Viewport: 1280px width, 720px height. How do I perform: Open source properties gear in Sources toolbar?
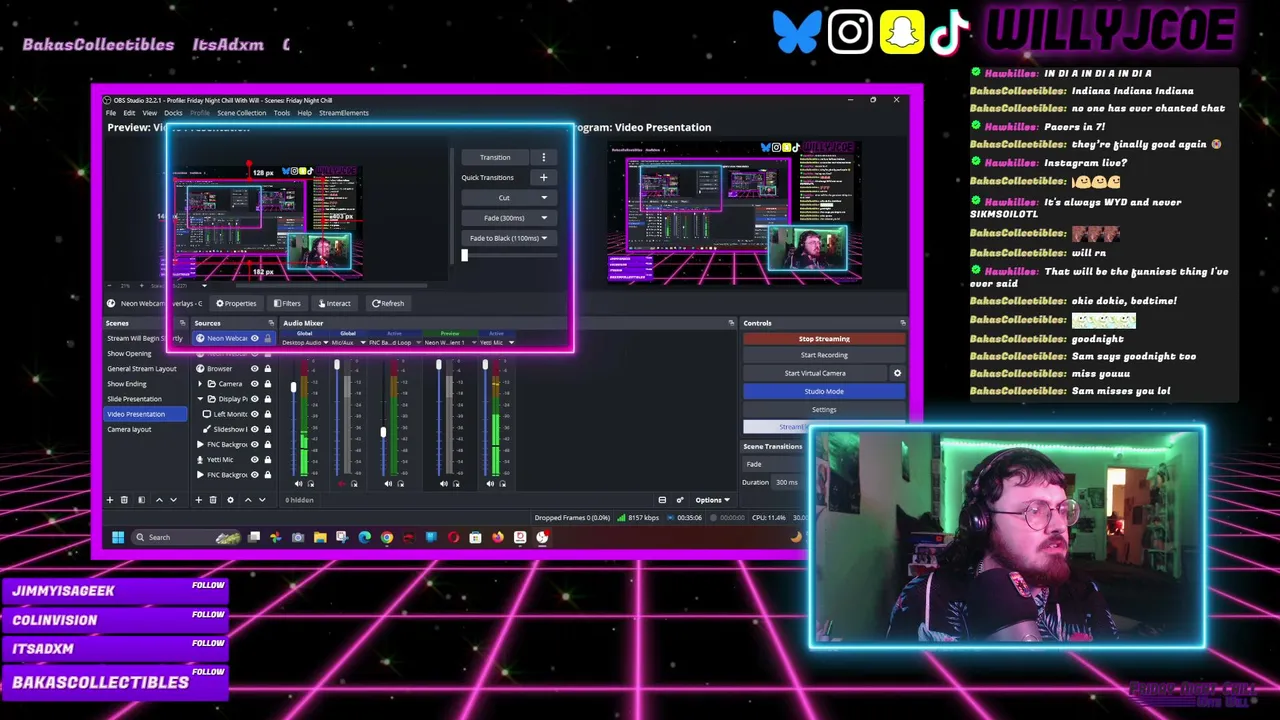tap(230, 500)
